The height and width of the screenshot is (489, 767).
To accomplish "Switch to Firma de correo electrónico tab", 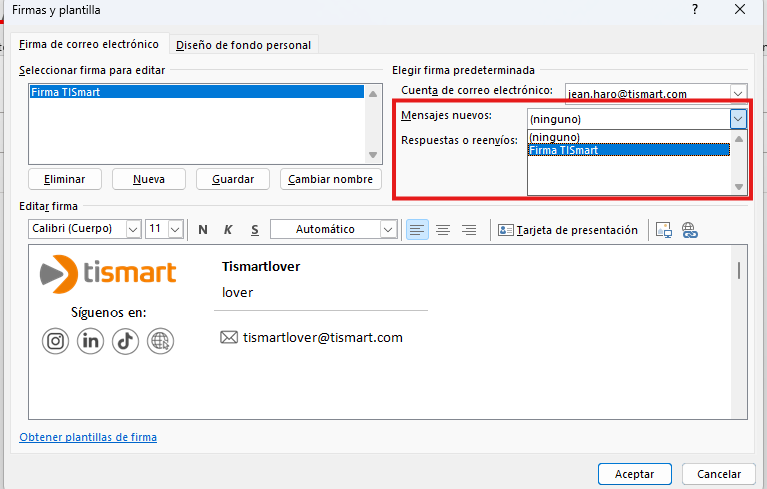I will point(89,44).
